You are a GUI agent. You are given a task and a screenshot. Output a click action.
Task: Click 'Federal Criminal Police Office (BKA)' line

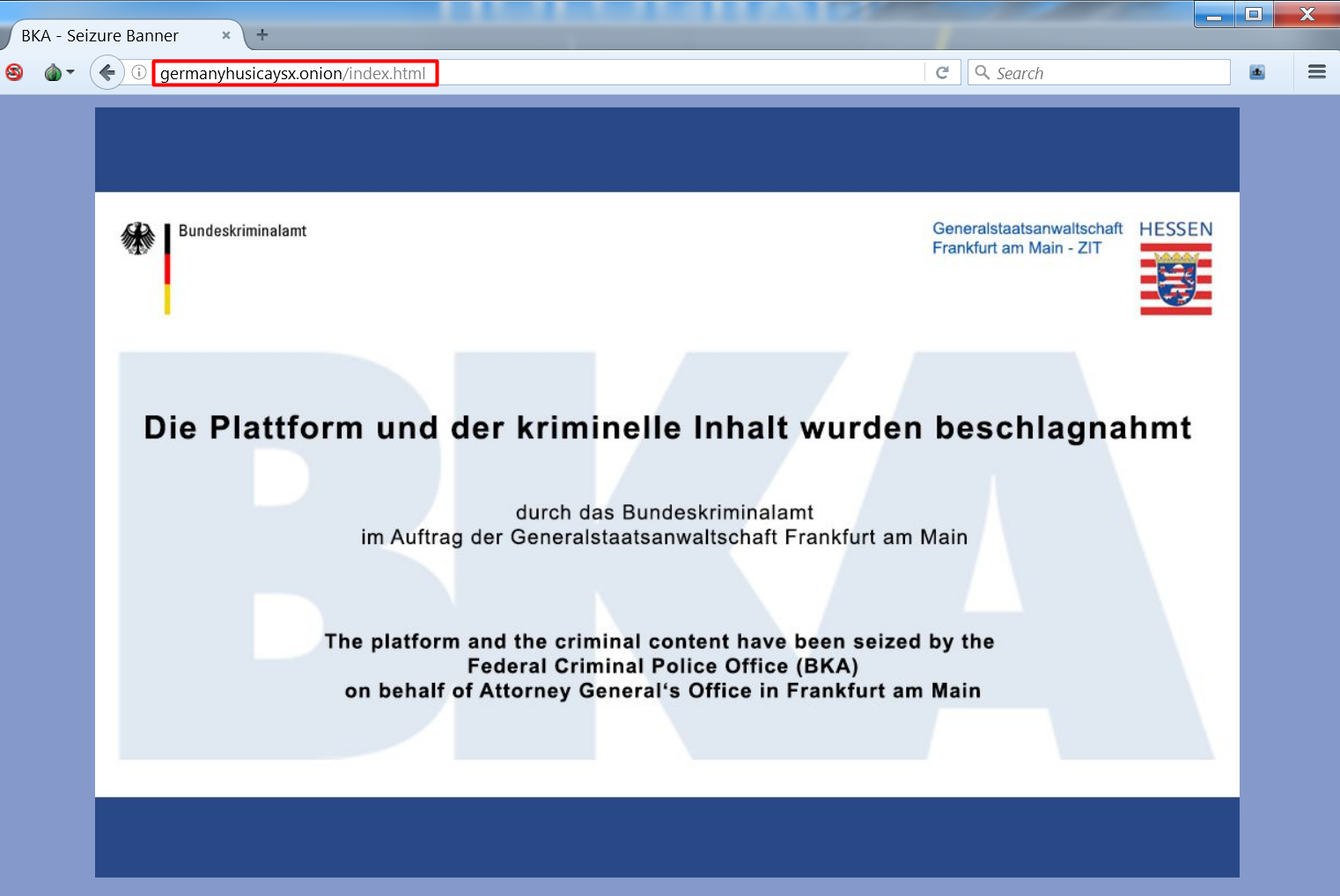tap(663, 666)
